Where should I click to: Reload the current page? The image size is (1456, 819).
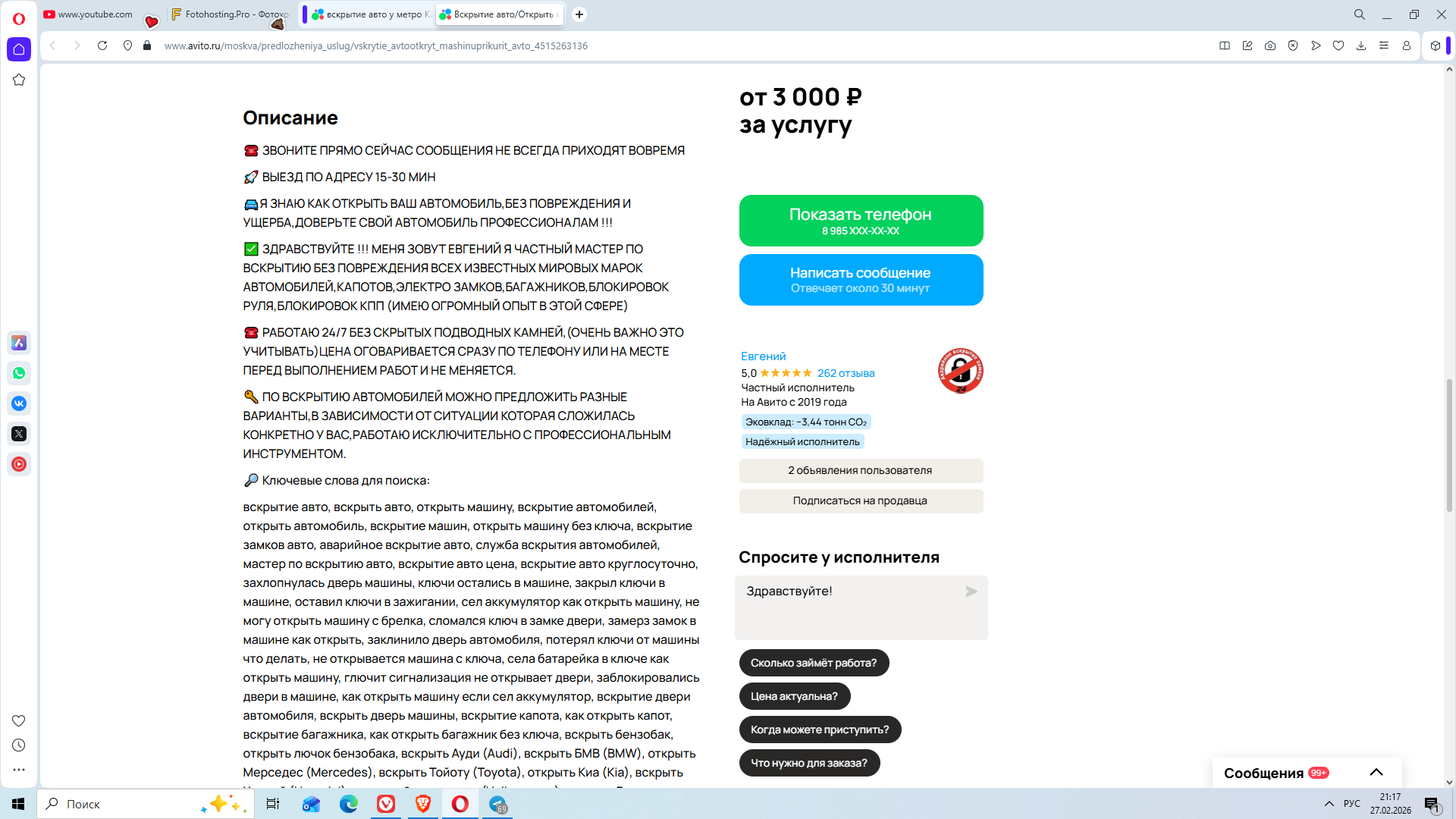(102, 45)
